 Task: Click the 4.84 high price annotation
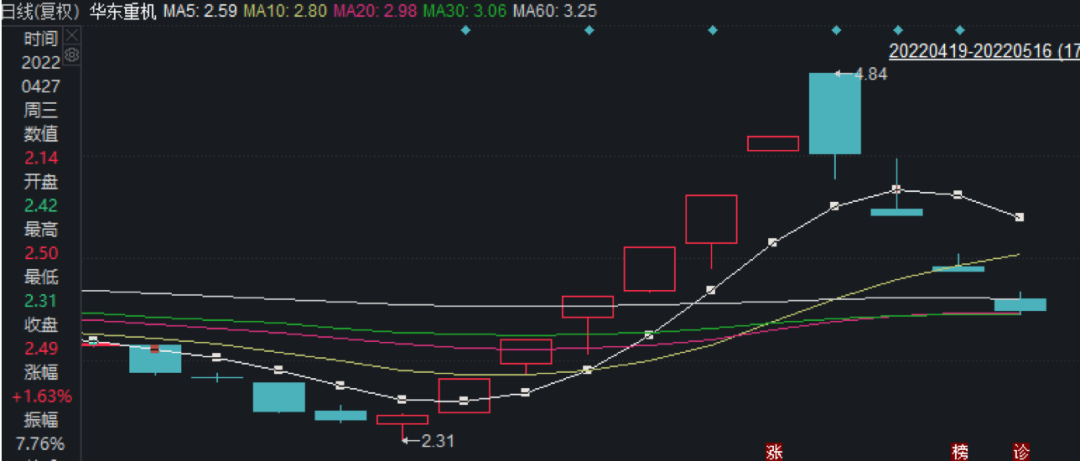tap(870, 74)
